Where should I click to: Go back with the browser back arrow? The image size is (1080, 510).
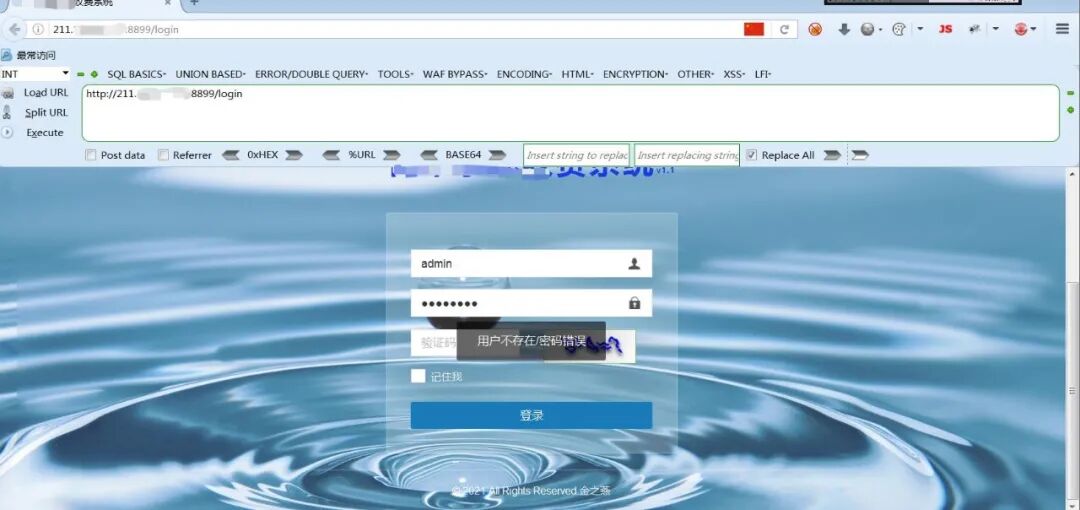[14, 30]
